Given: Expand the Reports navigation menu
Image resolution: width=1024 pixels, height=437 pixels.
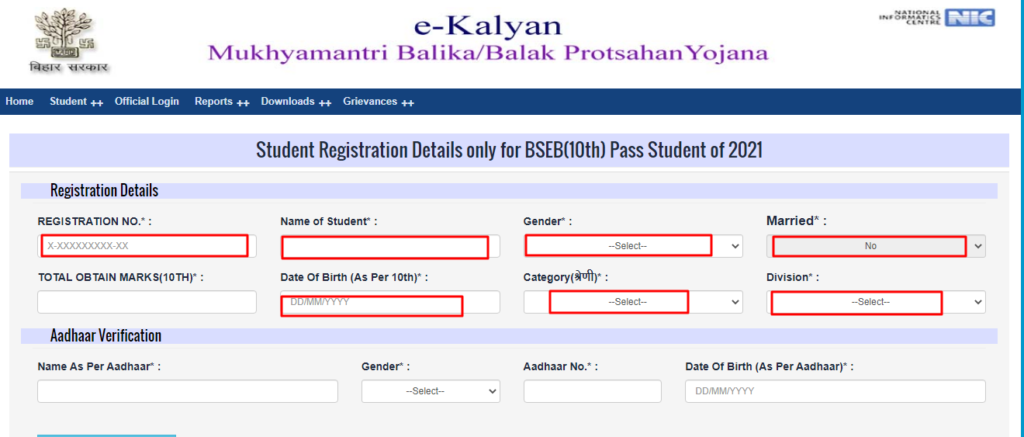Looking at the screenshot, I should (222, 102).
